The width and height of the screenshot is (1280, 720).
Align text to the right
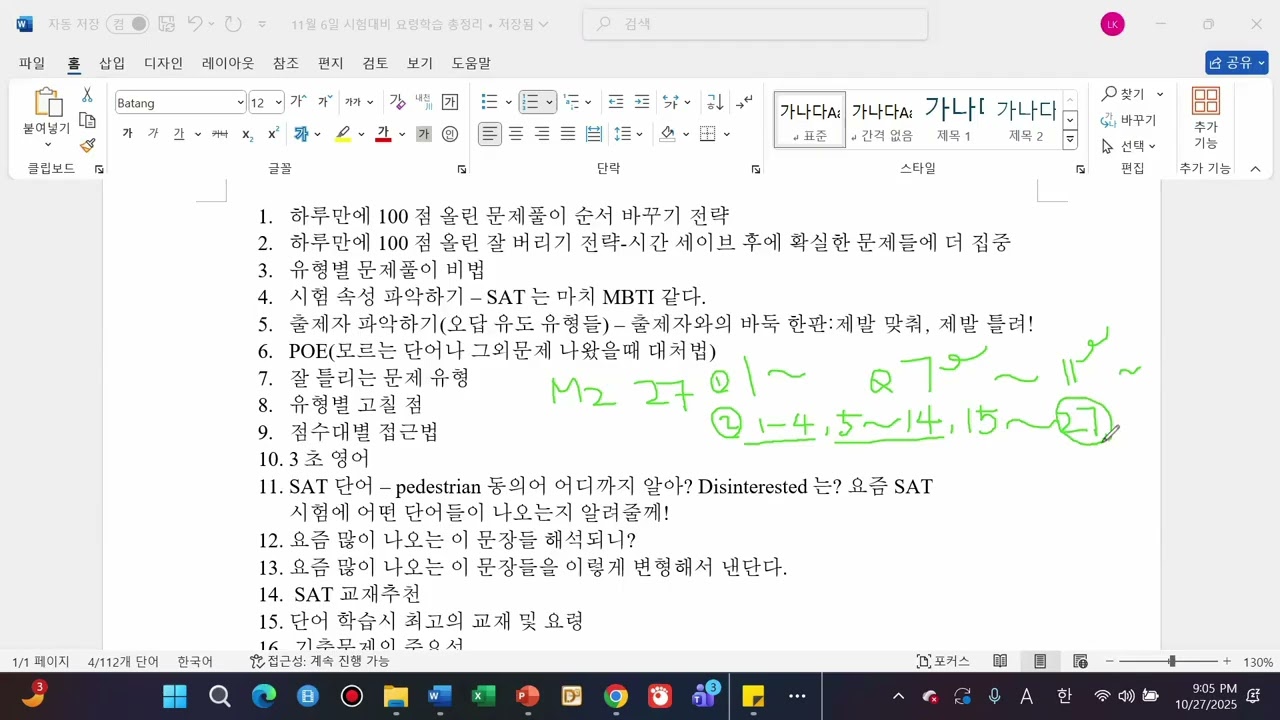point(542,134)
